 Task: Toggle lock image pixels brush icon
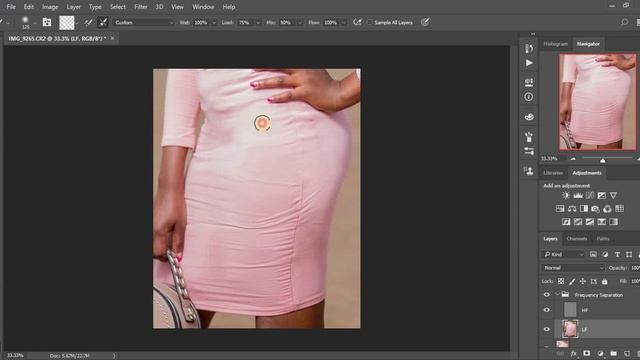(572, 281)
